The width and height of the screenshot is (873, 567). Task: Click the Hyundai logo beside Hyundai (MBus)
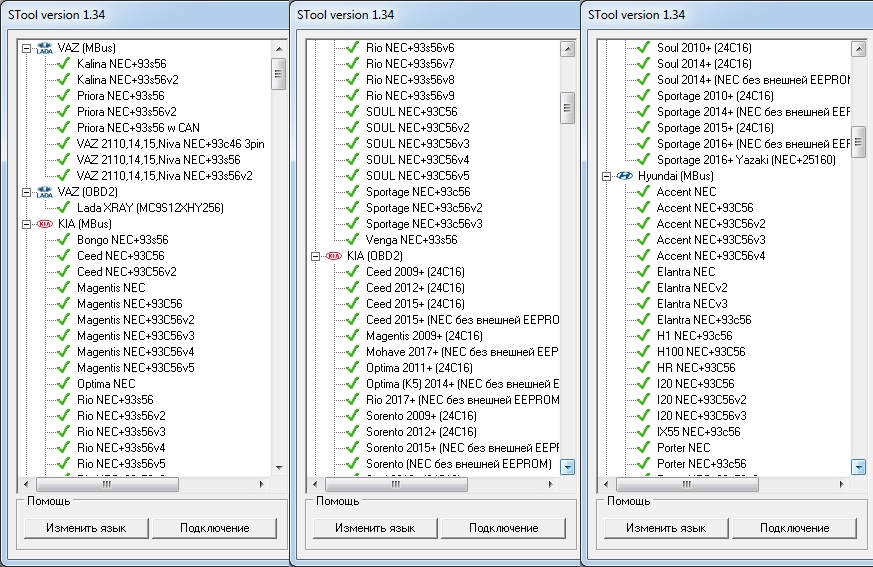pyautogui.click(x=624, y=176)
